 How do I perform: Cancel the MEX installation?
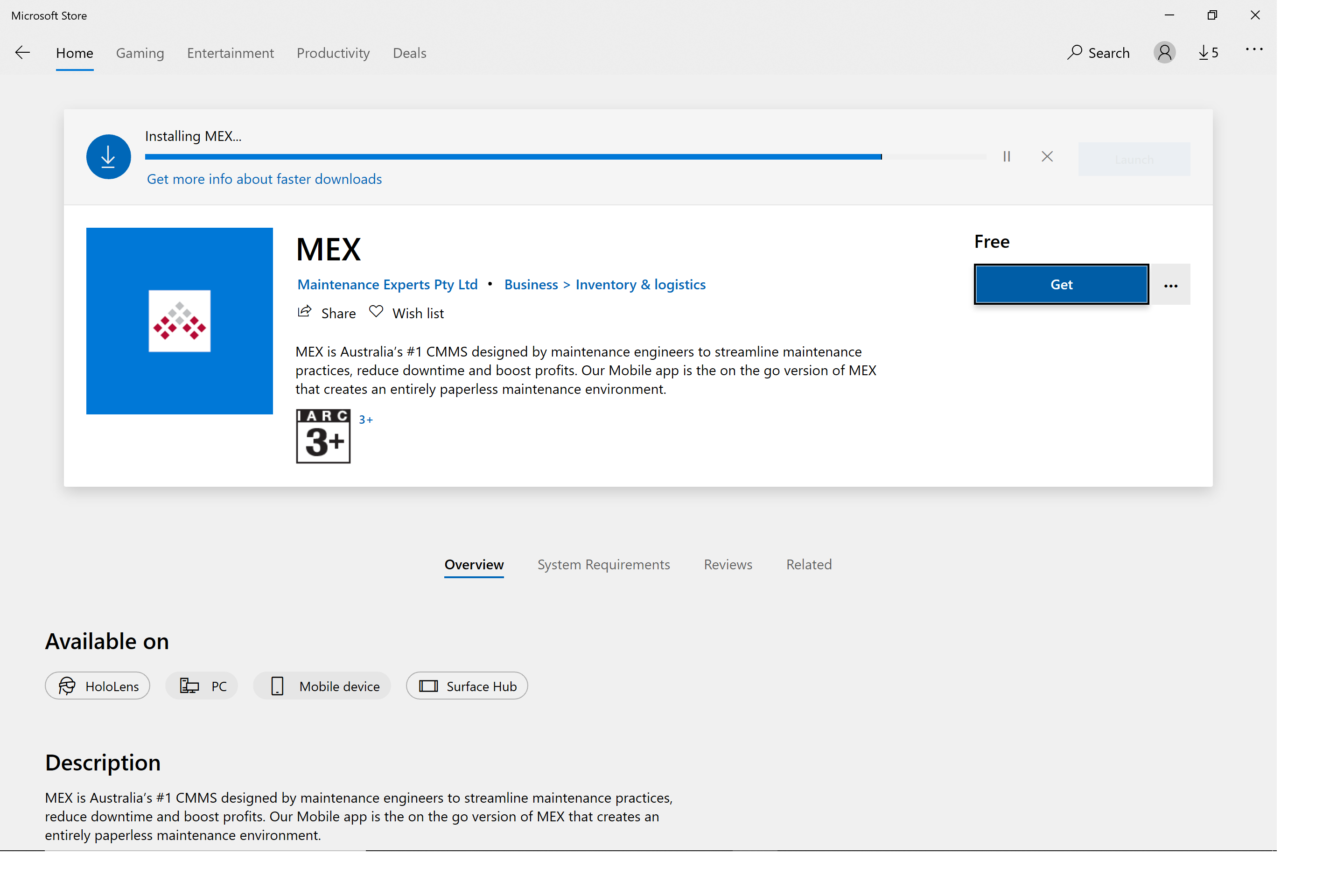1047,156
